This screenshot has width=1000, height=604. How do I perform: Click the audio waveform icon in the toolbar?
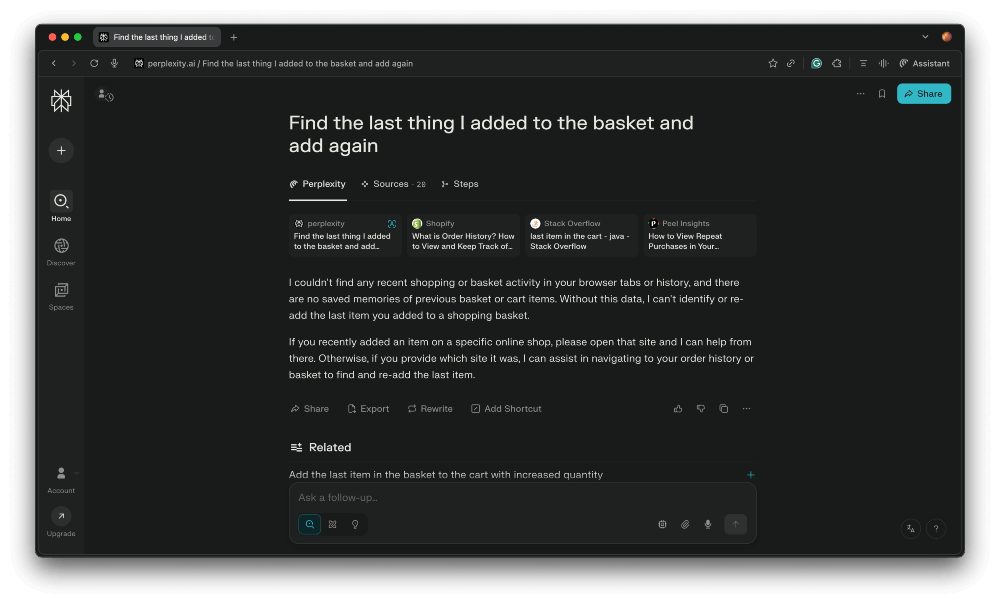click(883, 63)
